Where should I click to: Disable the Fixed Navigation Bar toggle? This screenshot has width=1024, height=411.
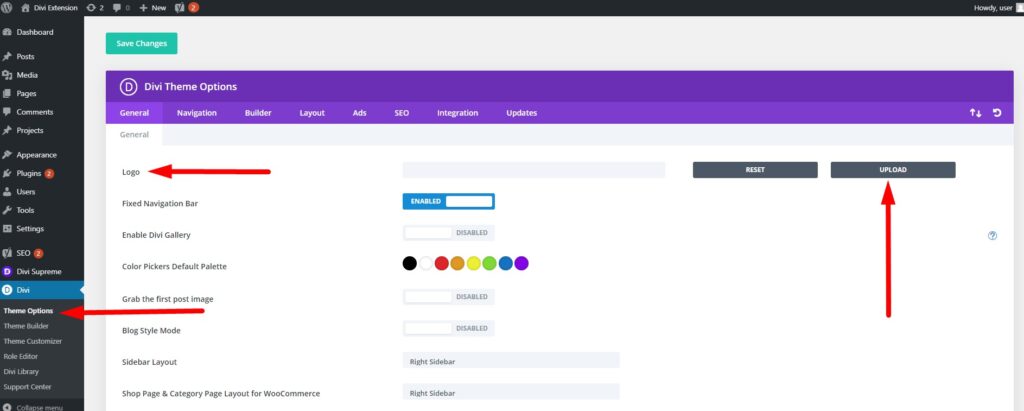point(449,201)
